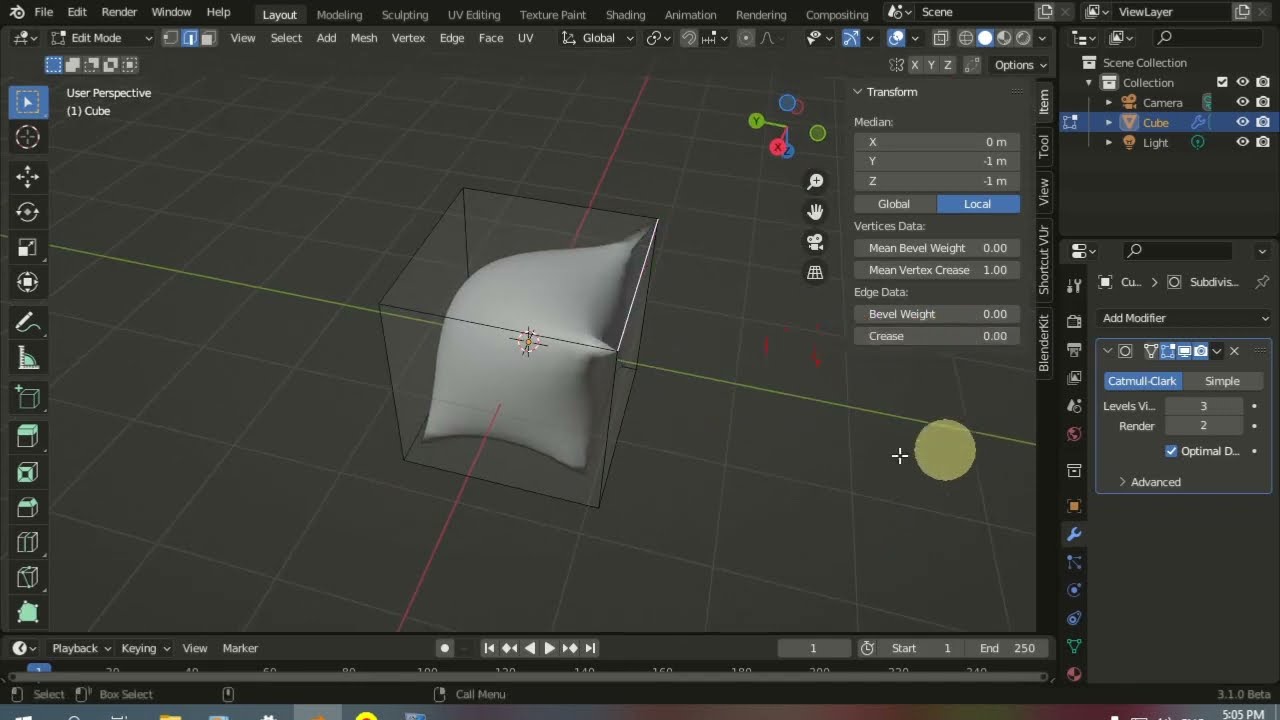Select the Cursor tool in the toolbar
The height and width of the screenshot is (720, 1280).
(28, 137)
